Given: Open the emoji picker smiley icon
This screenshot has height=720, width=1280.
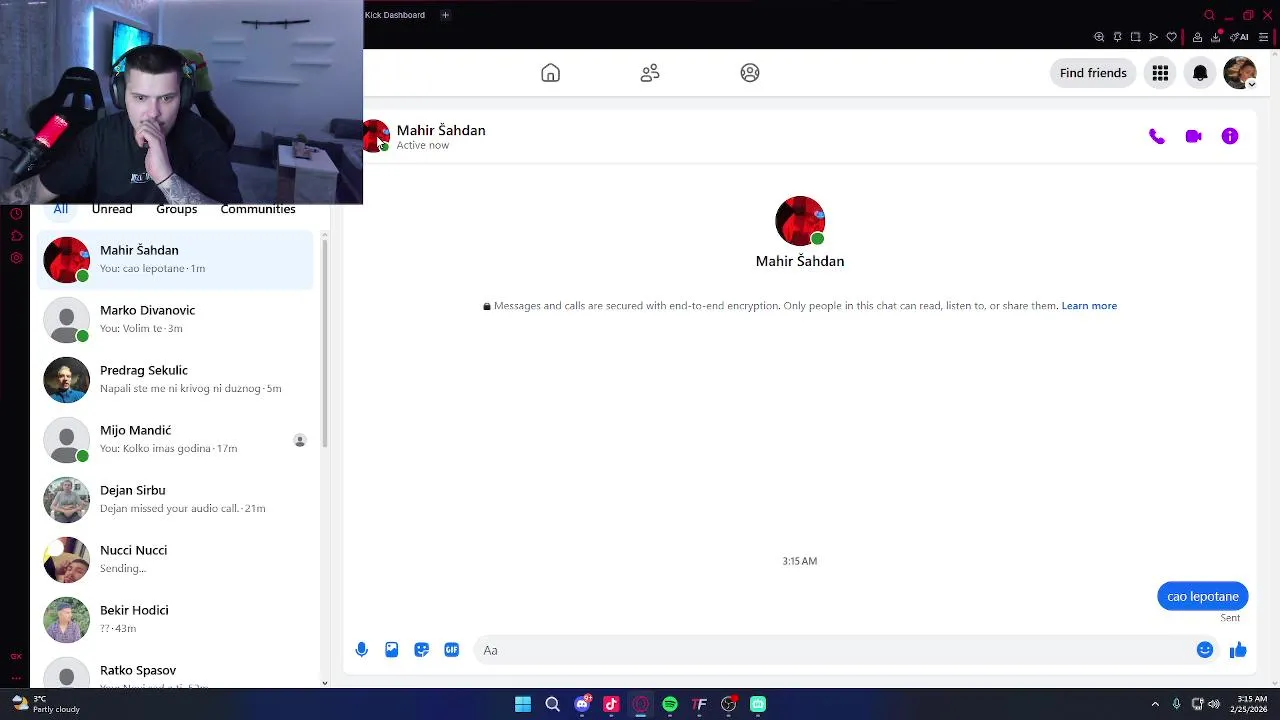Looking at the screenshot, I should [1205, 650].
